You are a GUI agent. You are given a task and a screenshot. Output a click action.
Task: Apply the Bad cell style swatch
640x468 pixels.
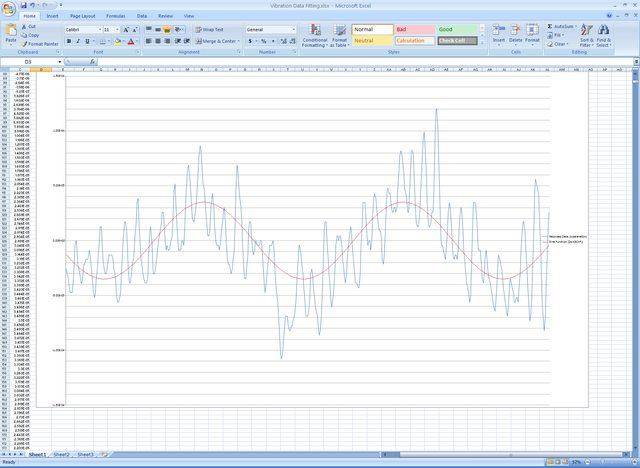413,30
